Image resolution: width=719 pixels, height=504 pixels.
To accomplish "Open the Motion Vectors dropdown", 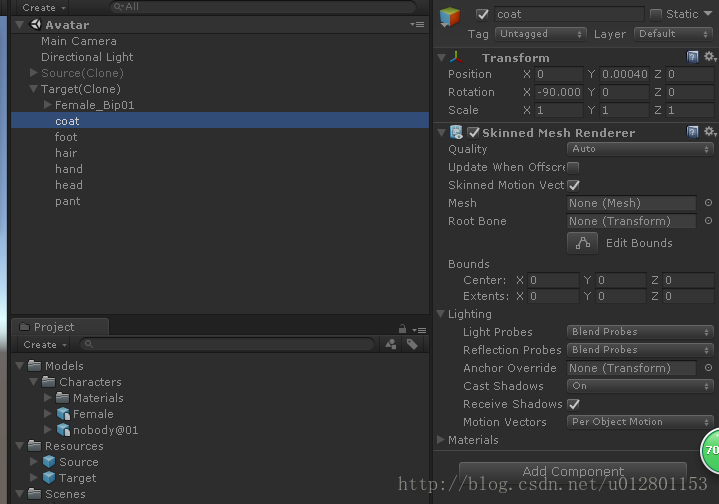I will point(640,422).
